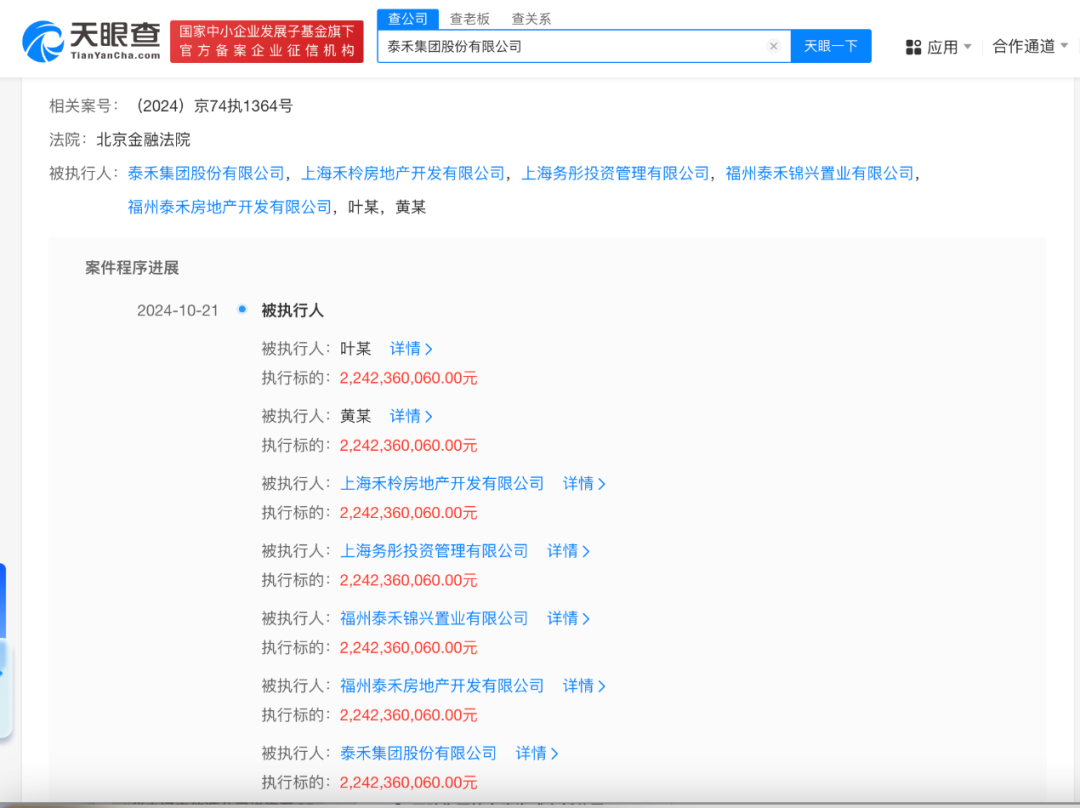Click the case number (2024)京74执1364号
The height and width of the screenshot is (808, 1080).
coord(212,106)
